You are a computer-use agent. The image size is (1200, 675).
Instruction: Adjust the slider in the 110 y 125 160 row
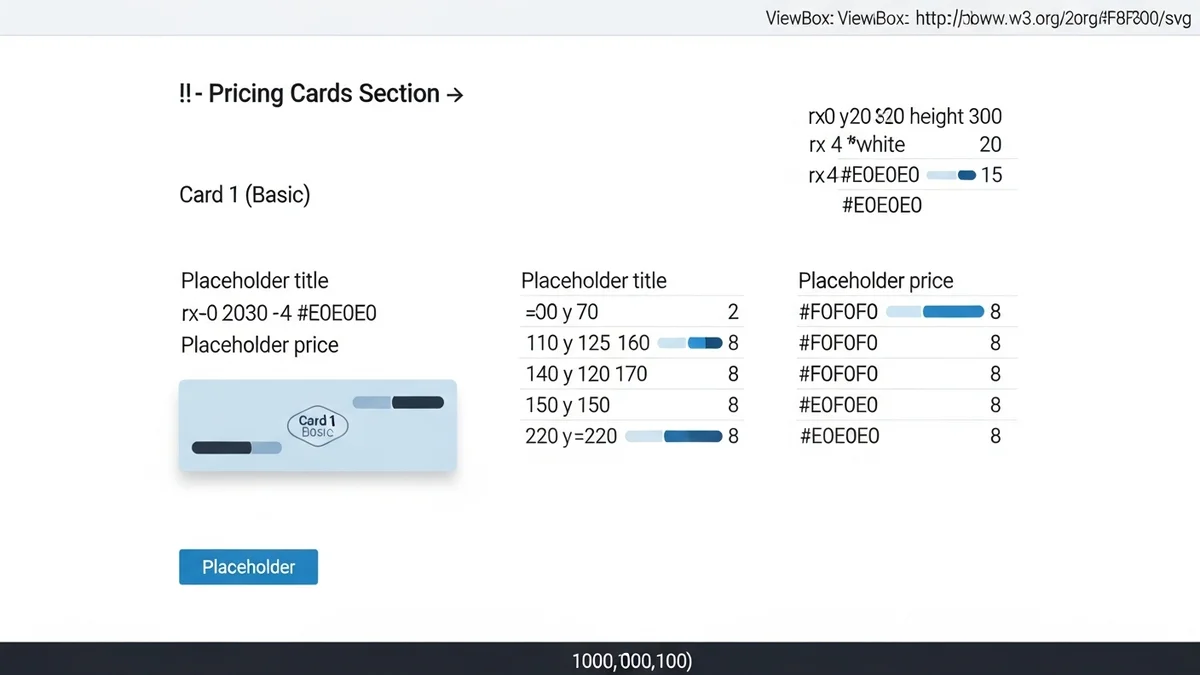[x=689, y=343]
